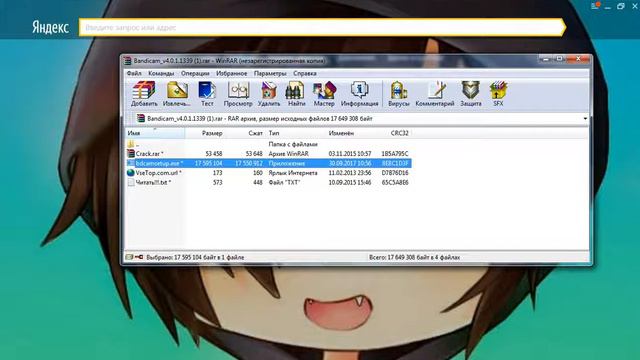This screenshot has height=360, width=640.
Task: Click the Файл "TXT" type cell
Action: 284,182
